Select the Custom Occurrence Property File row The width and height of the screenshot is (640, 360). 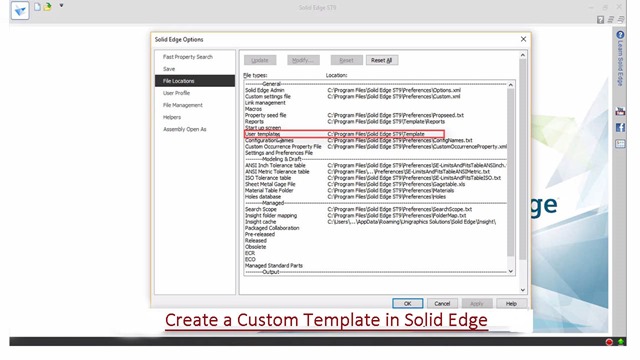click(376, 147)
